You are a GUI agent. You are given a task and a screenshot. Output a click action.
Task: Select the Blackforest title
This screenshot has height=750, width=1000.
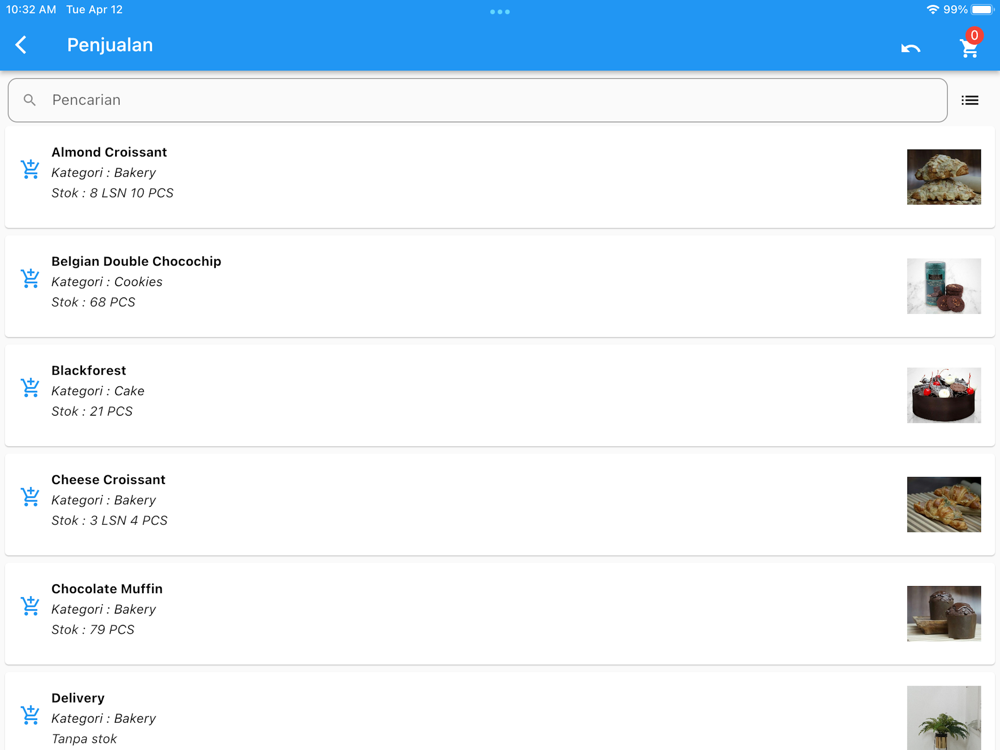coord(89,371)
